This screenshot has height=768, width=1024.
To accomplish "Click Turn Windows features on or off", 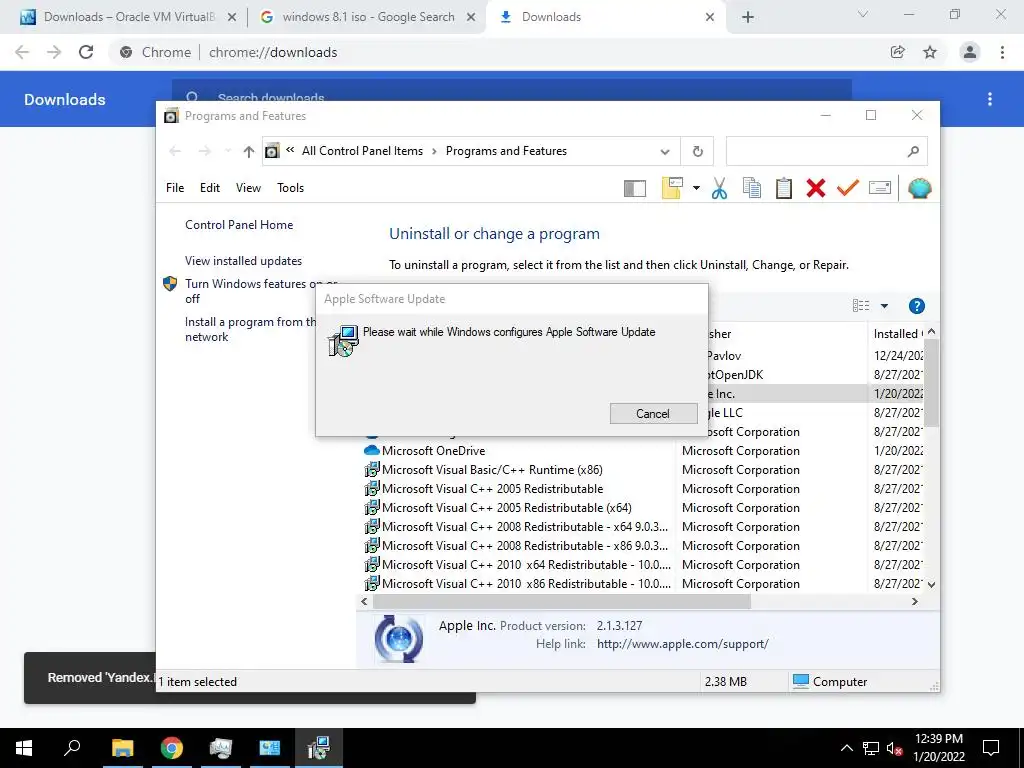I will (250, 291).
